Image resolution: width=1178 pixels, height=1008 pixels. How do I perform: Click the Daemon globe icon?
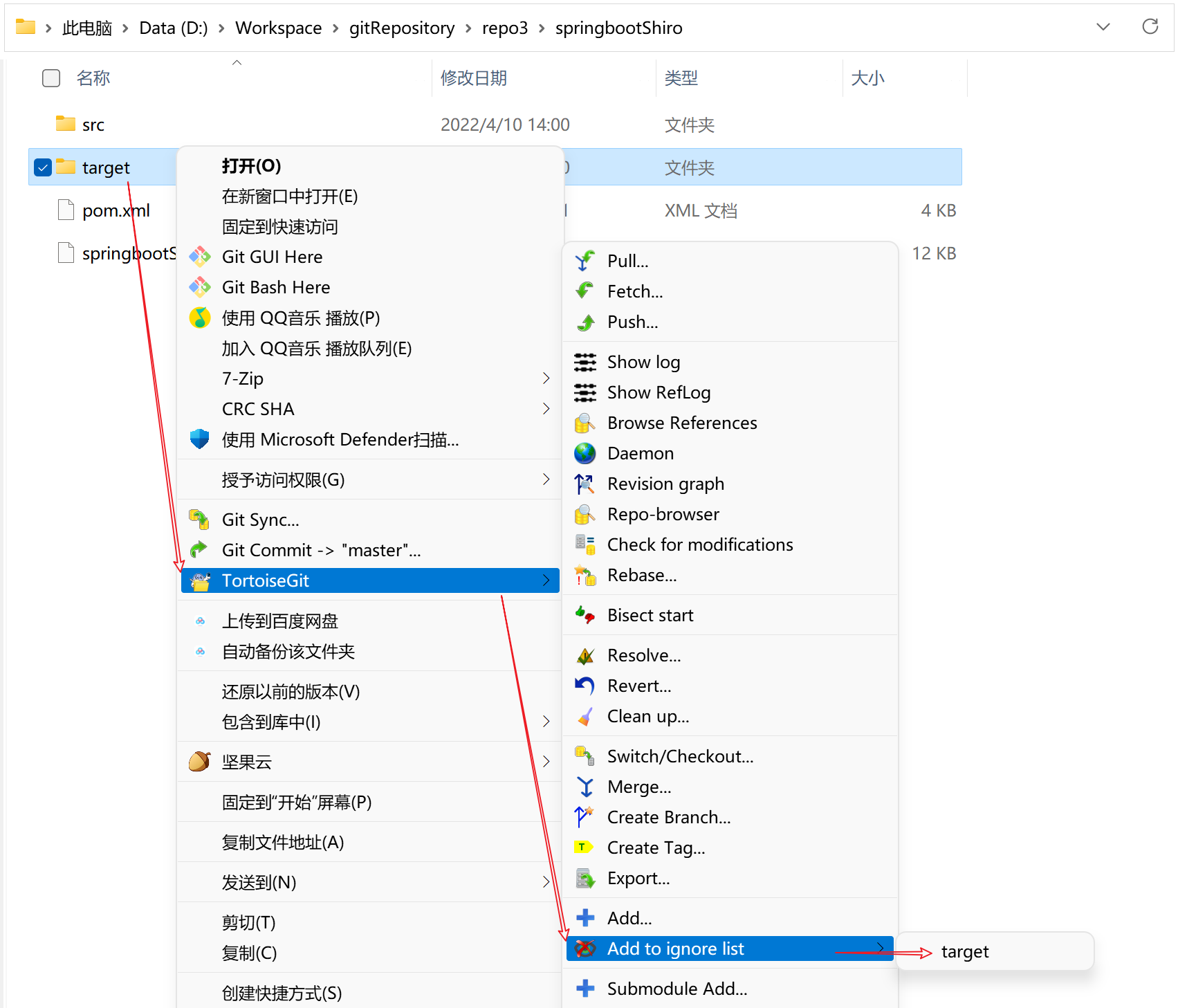[x=585, y=453]
